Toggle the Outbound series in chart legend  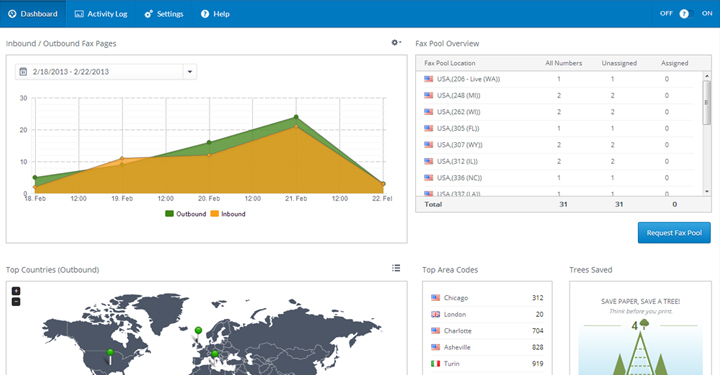pos(186,214)
